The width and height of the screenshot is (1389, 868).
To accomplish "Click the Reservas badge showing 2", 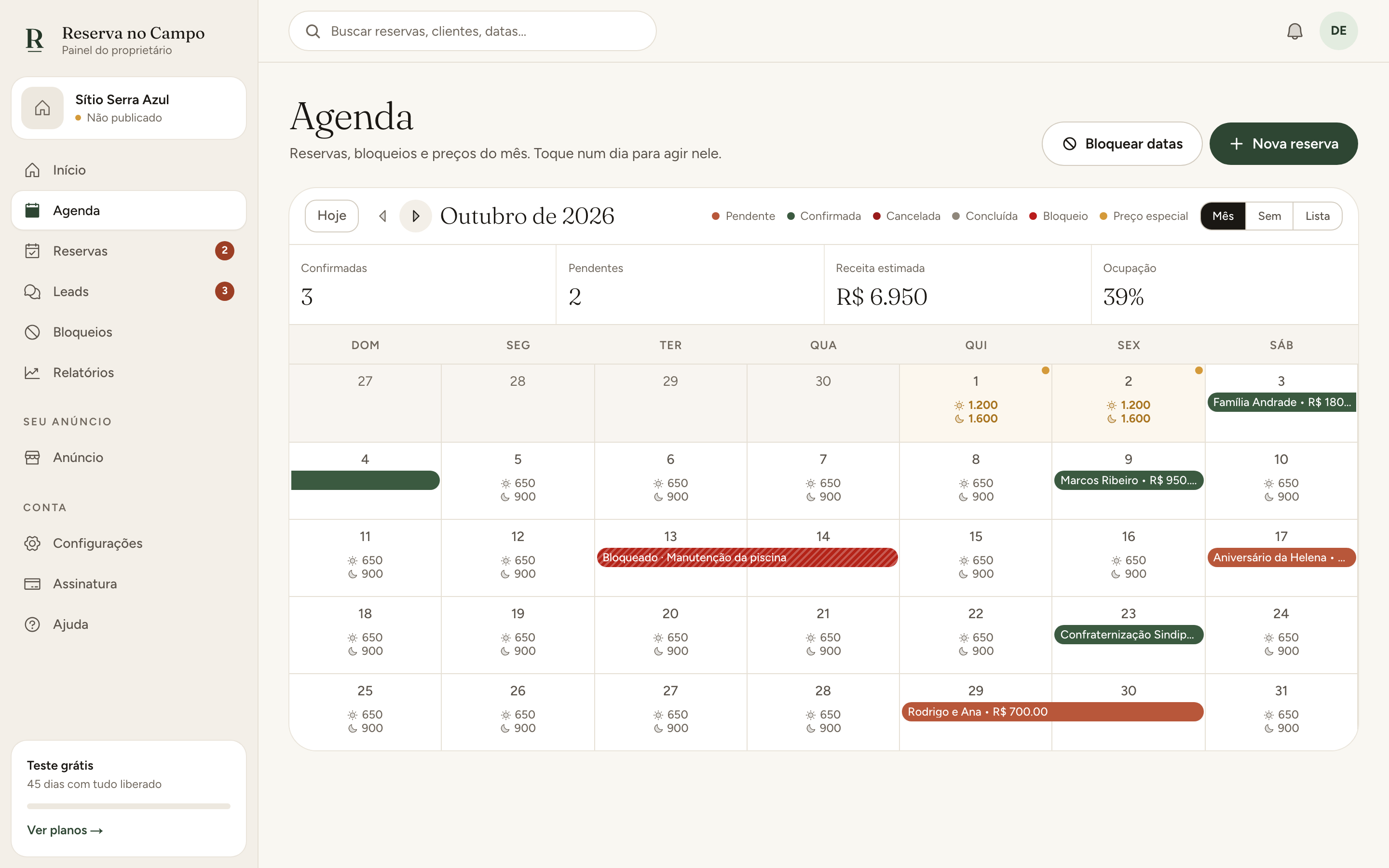I will [x=224, y=251].
